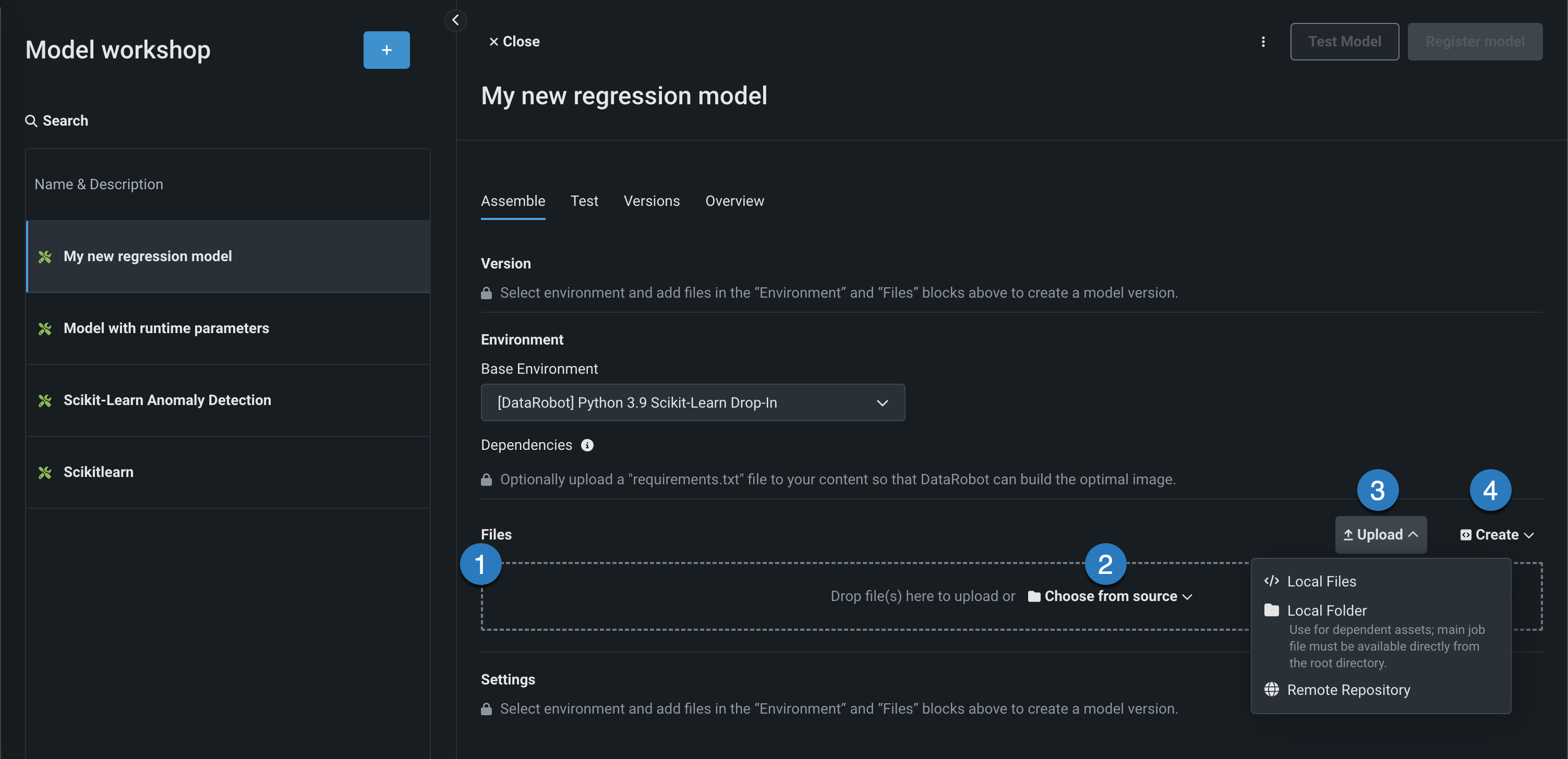This screenshot has height=759, width=1568.
Task: Collapse the Upload dropdown
Action: click(x=1380, y=535)
